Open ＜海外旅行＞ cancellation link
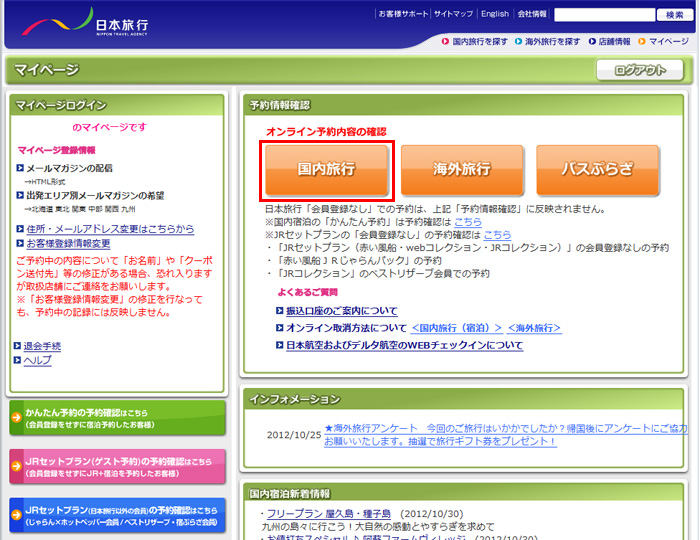Image resolution: width=700 pixels, height=540 pixels. coord(534,328)
